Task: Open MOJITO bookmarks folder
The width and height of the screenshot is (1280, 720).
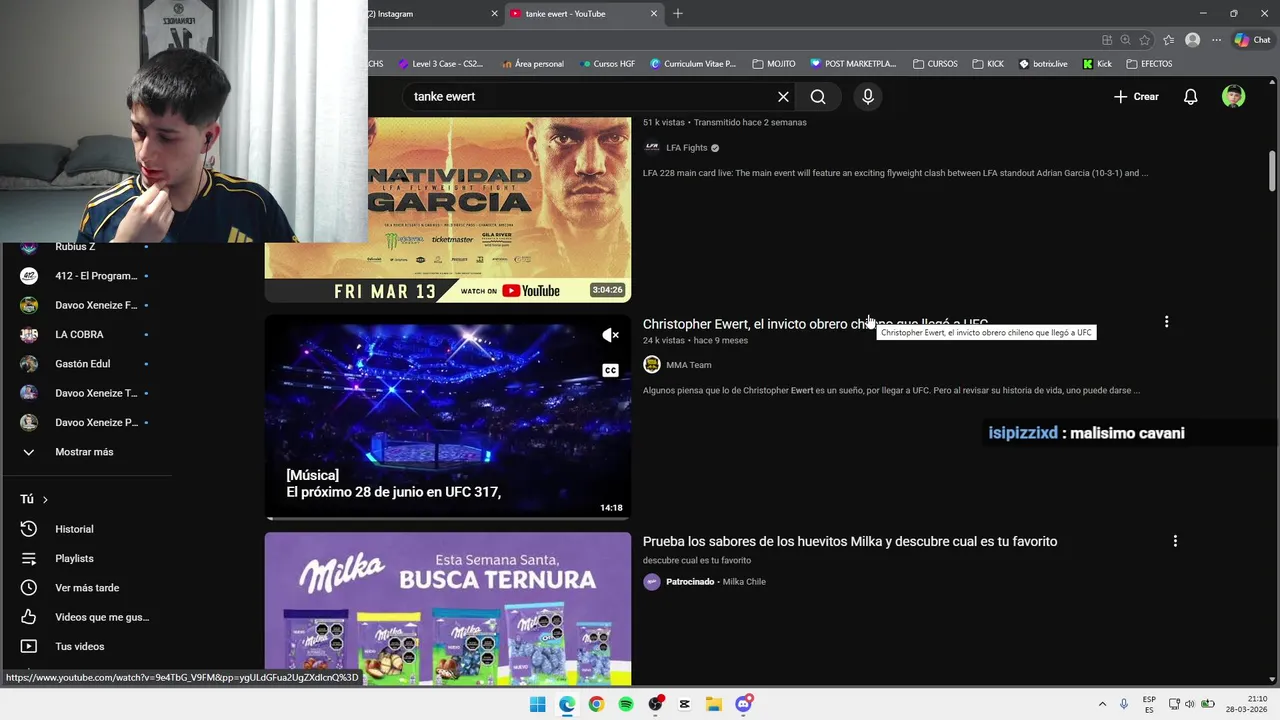Action: pos(774,64)
